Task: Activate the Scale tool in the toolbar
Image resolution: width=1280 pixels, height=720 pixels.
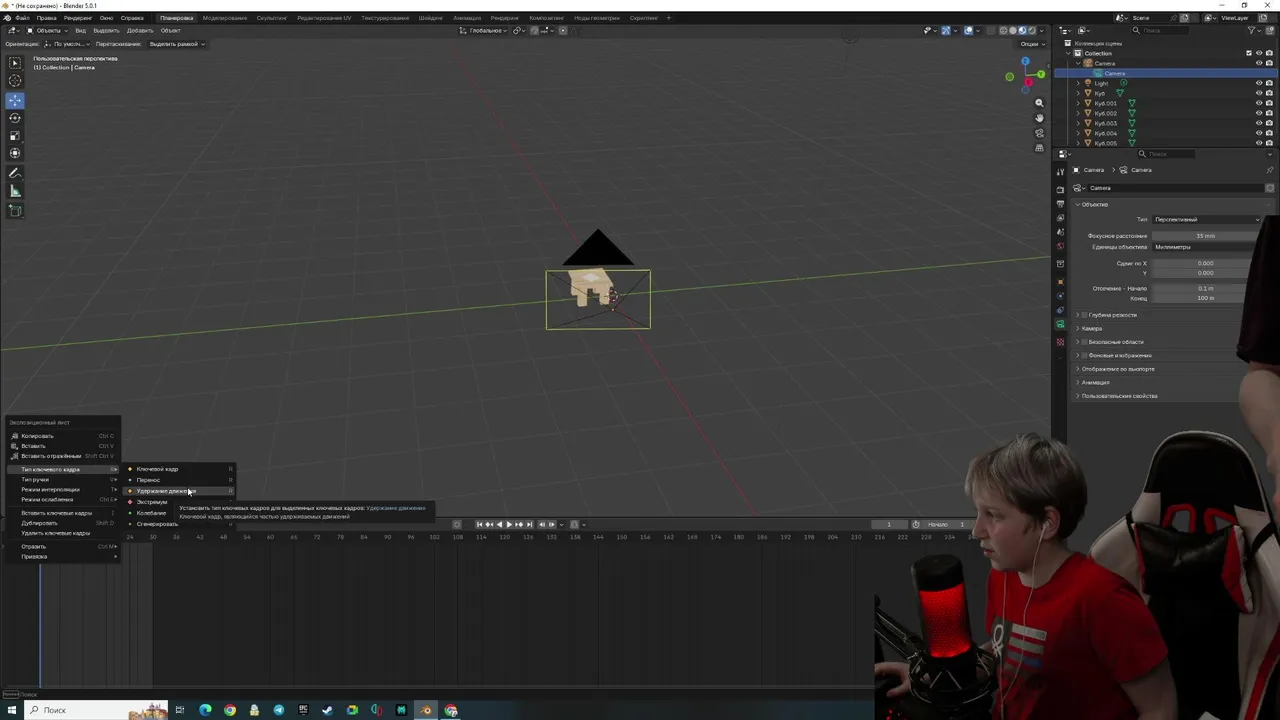Action: [x=15, y=136]
